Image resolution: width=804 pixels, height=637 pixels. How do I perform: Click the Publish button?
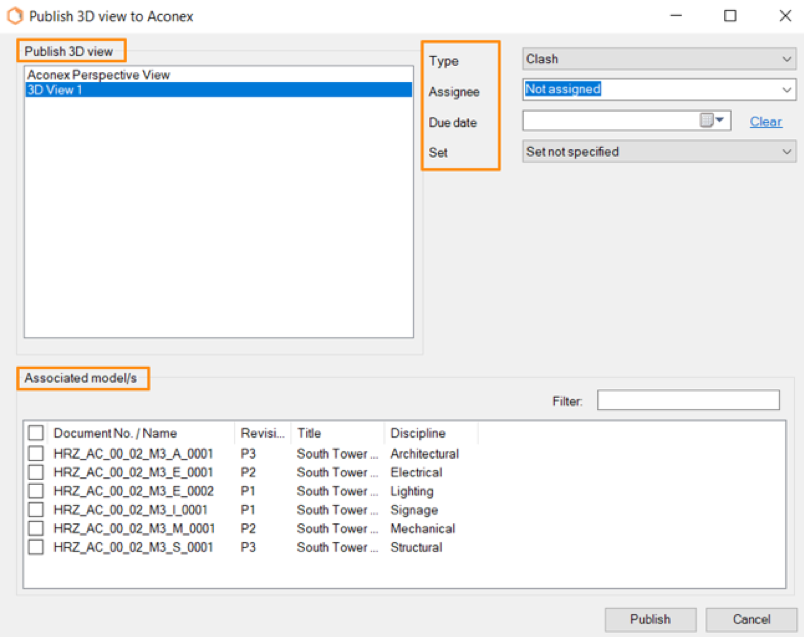(x=650, y=620)
